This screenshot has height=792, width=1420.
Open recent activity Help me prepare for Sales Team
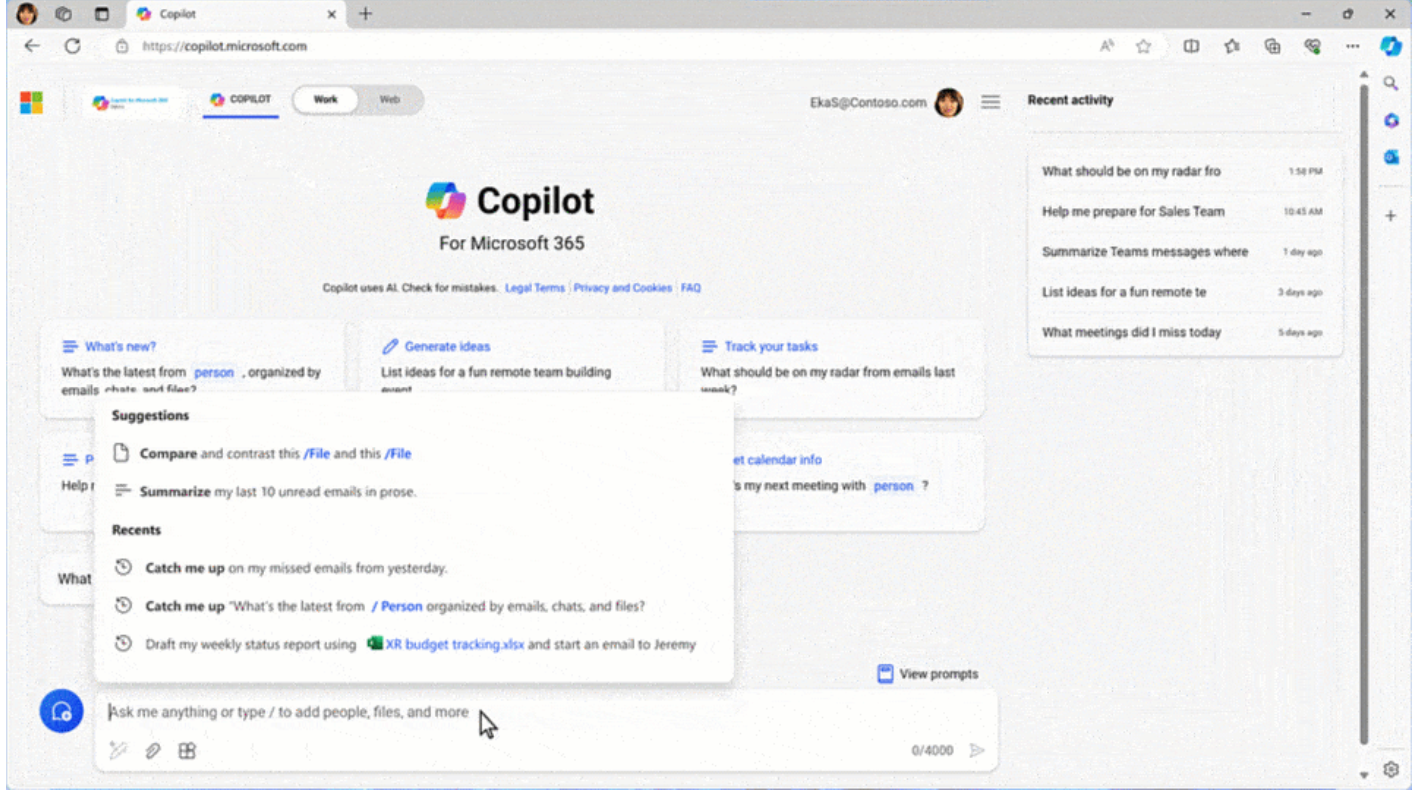click(x=1184, y=212)
